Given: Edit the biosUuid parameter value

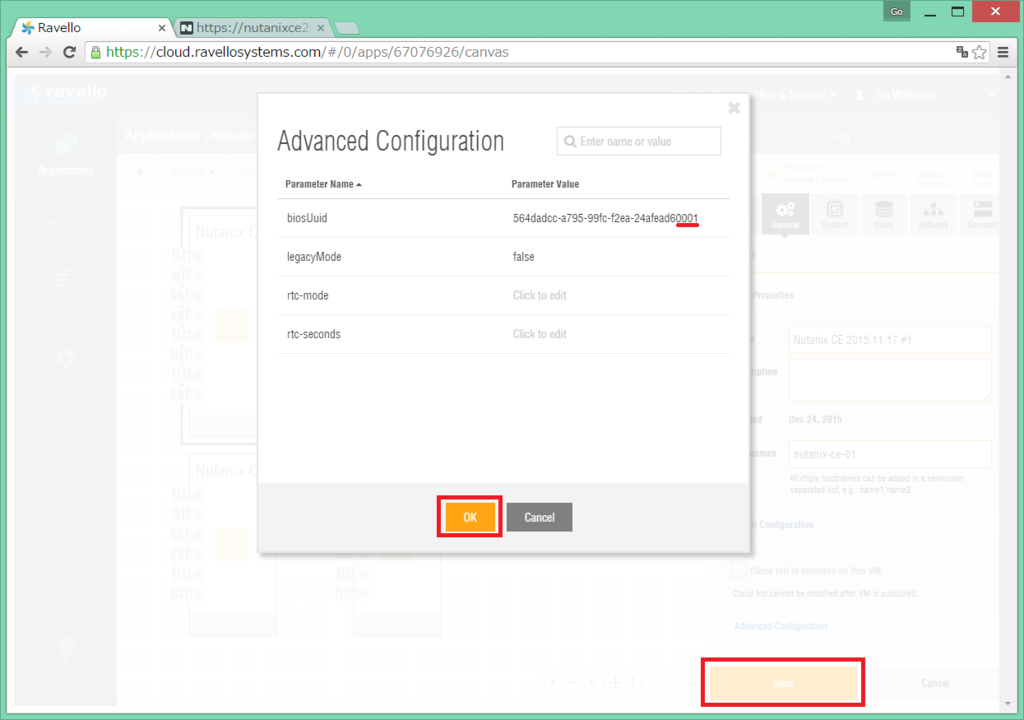Looking at the screenshot, I should [x=605, y=218].
